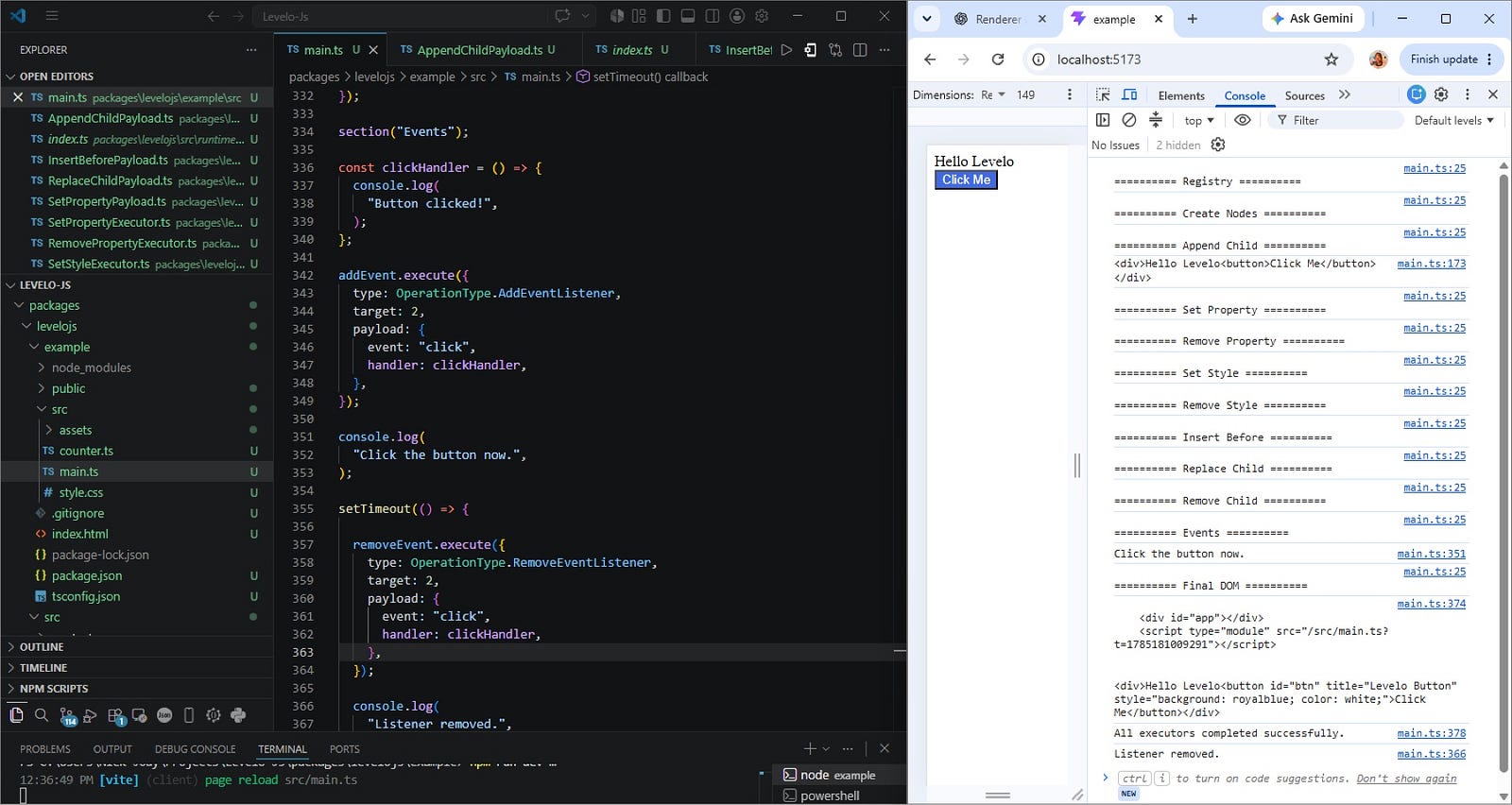The image size is (1512, 805).
Task: Click the blue Click Me button on the page
Action: (966, 180)
